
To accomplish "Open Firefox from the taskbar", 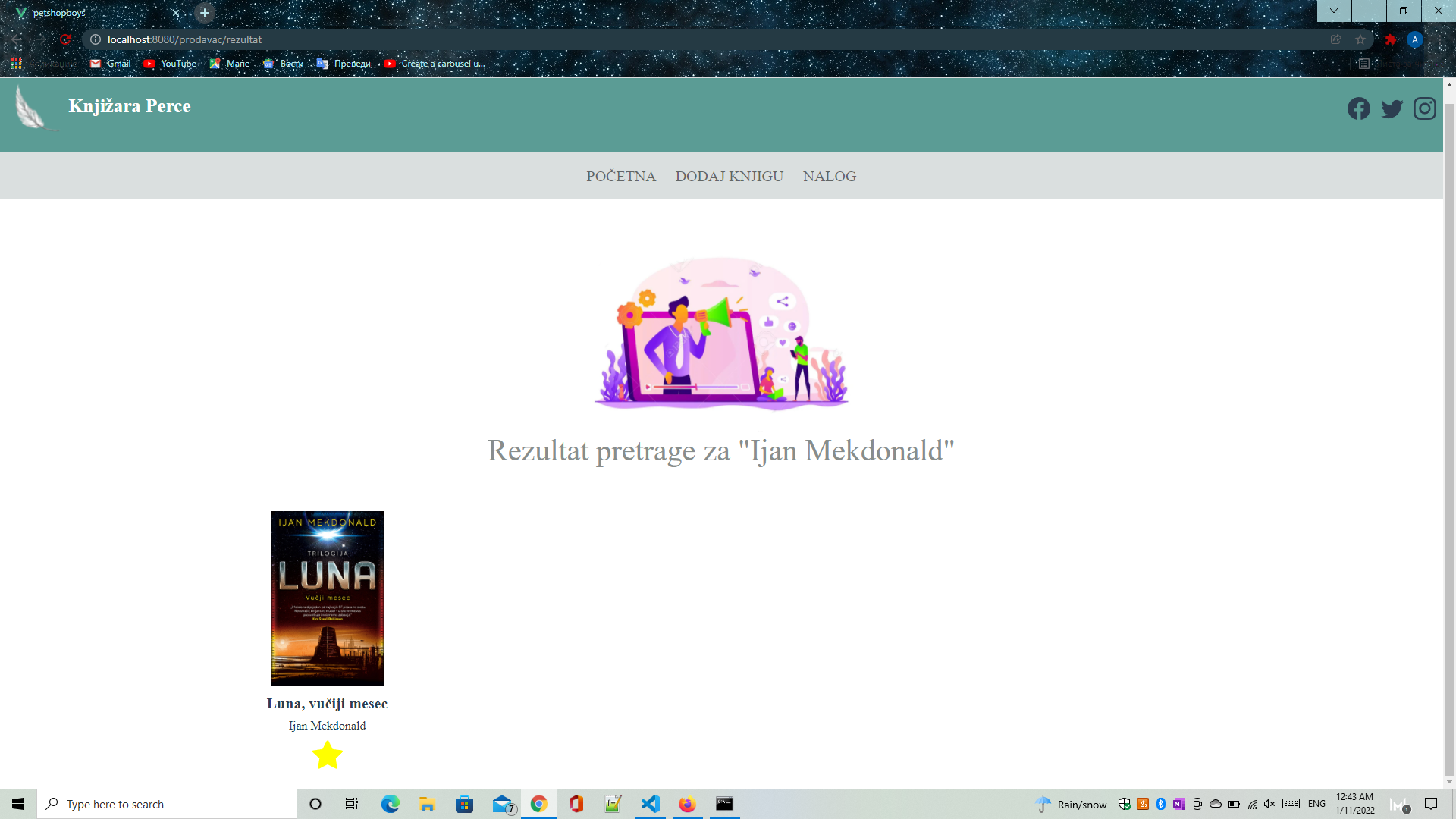I will pyautogui.click(x=687, y=804).
